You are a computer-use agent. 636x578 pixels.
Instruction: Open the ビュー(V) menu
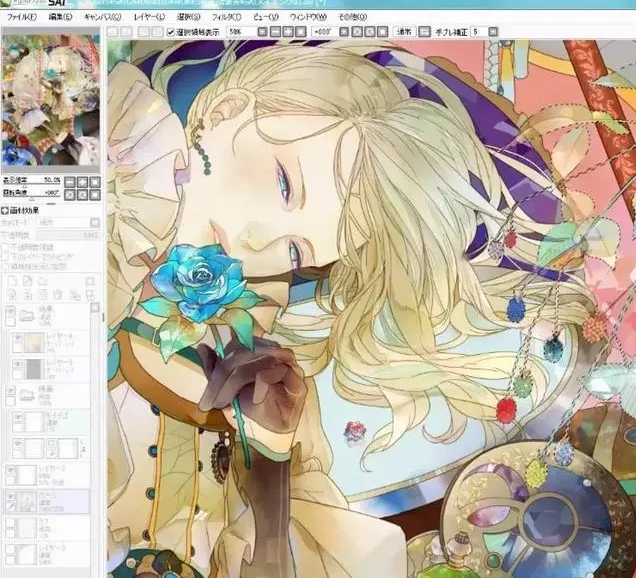266,17
